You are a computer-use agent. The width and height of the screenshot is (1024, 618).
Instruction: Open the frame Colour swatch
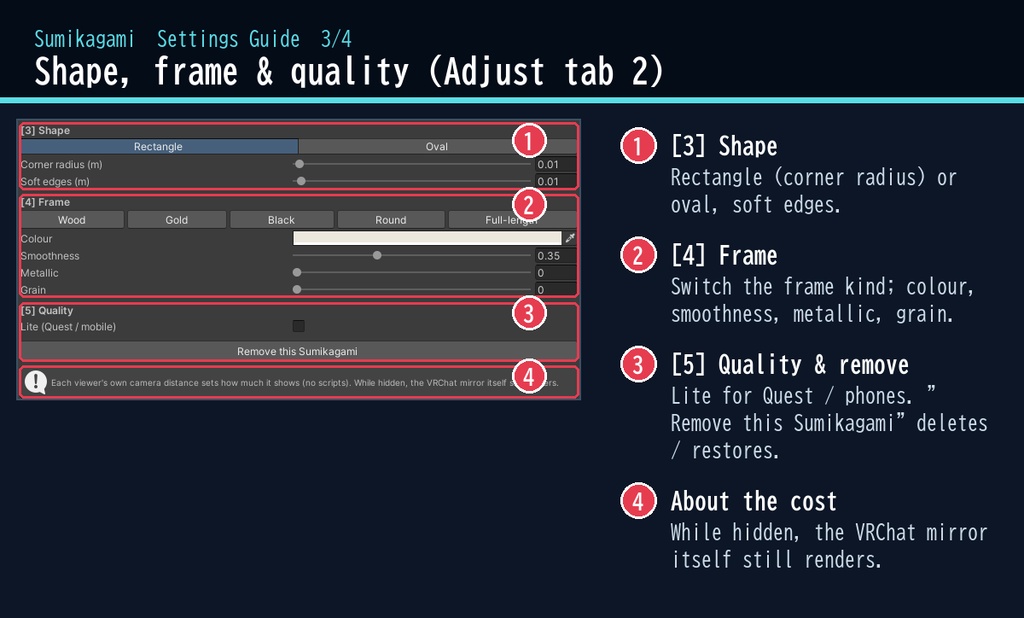[427, 238]
